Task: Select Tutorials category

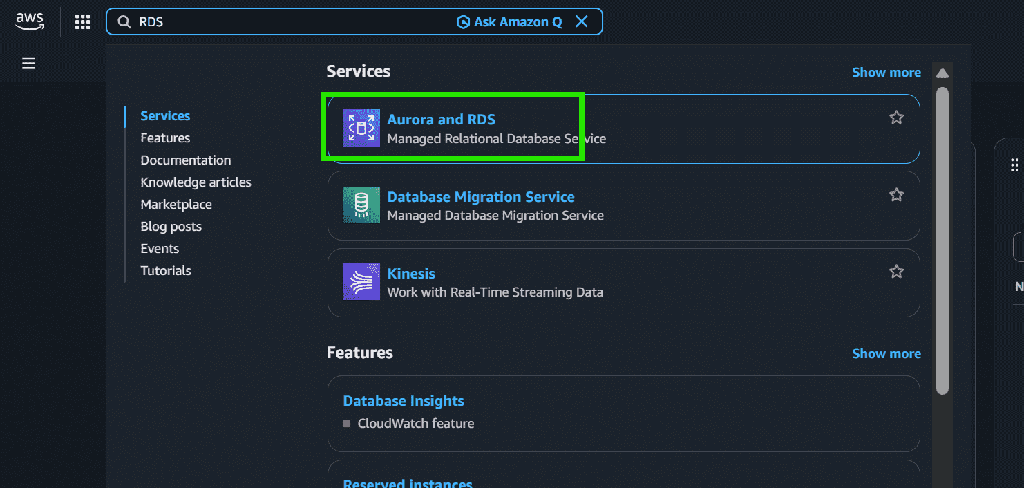Action: 166,270
